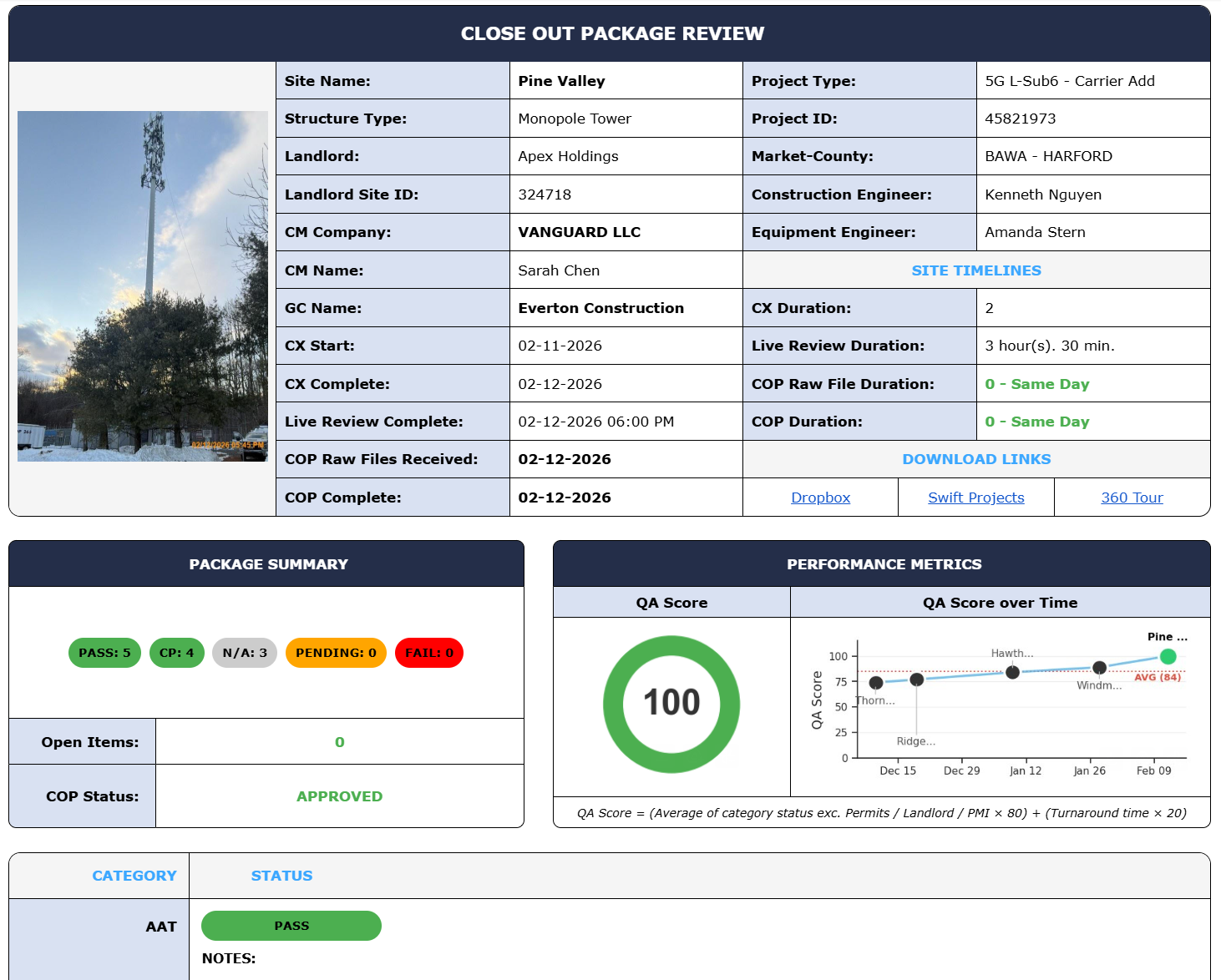Image resolution: width=1221 pixels, height=980 pixels.
Task: Click the Thornwood data point on chart
Action: click(875, 683)
